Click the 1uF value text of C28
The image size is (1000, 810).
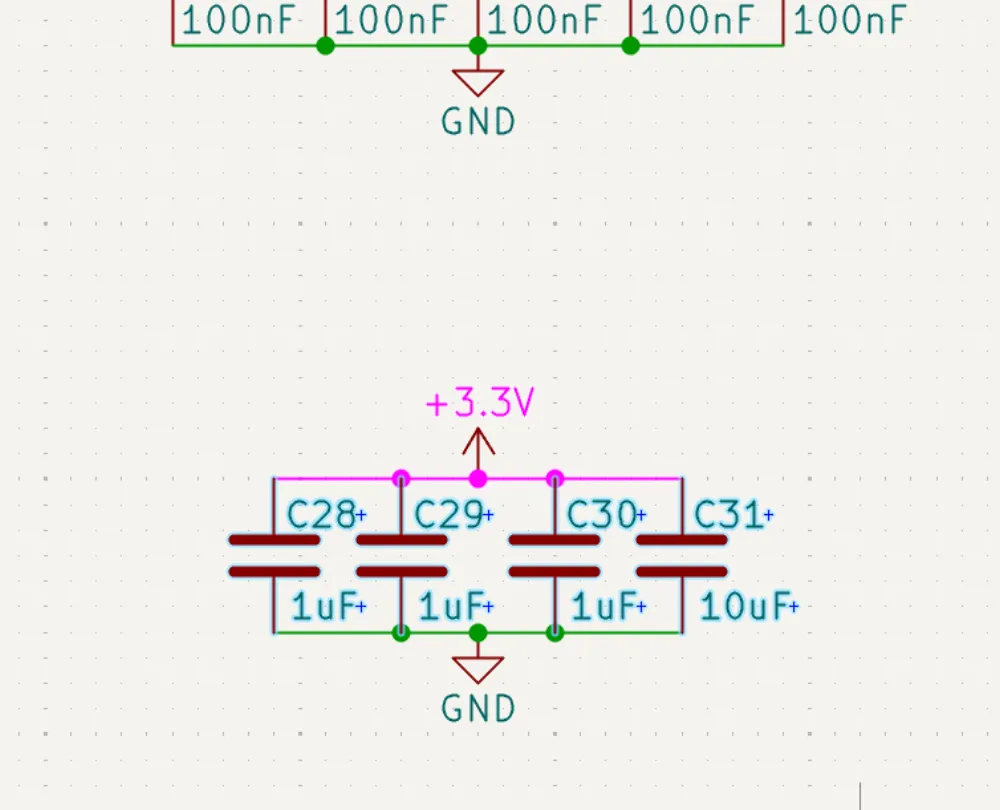(322, 606)
